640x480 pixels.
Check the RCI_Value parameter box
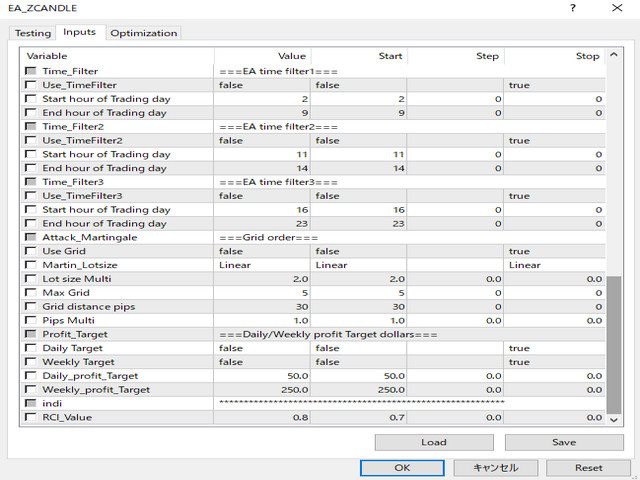click(30, 417)
